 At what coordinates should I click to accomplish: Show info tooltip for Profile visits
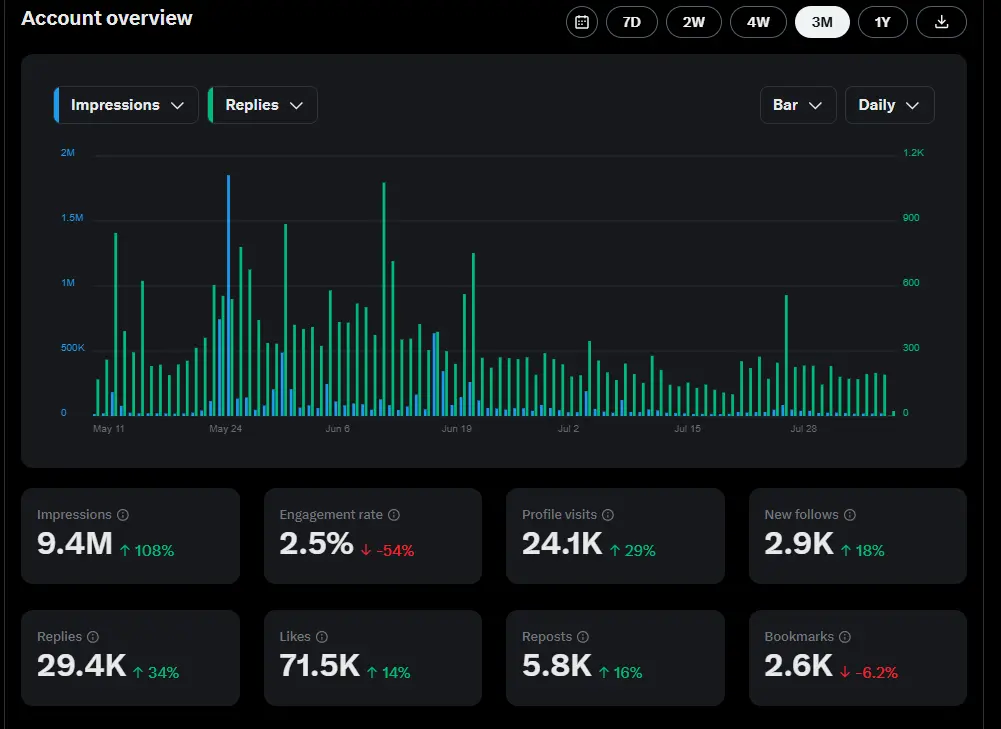tap(608, 515)
